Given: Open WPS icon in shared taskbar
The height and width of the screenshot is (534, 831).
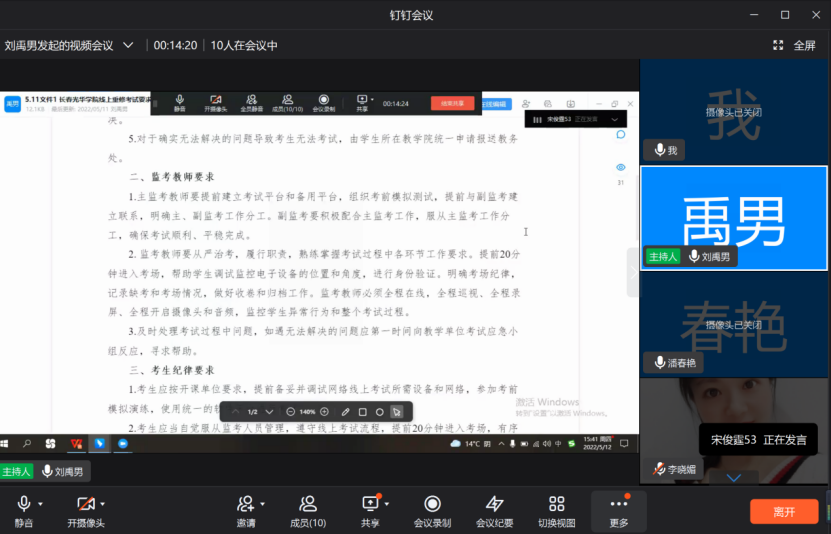Looking at the screenshot, I should [76, 443].
